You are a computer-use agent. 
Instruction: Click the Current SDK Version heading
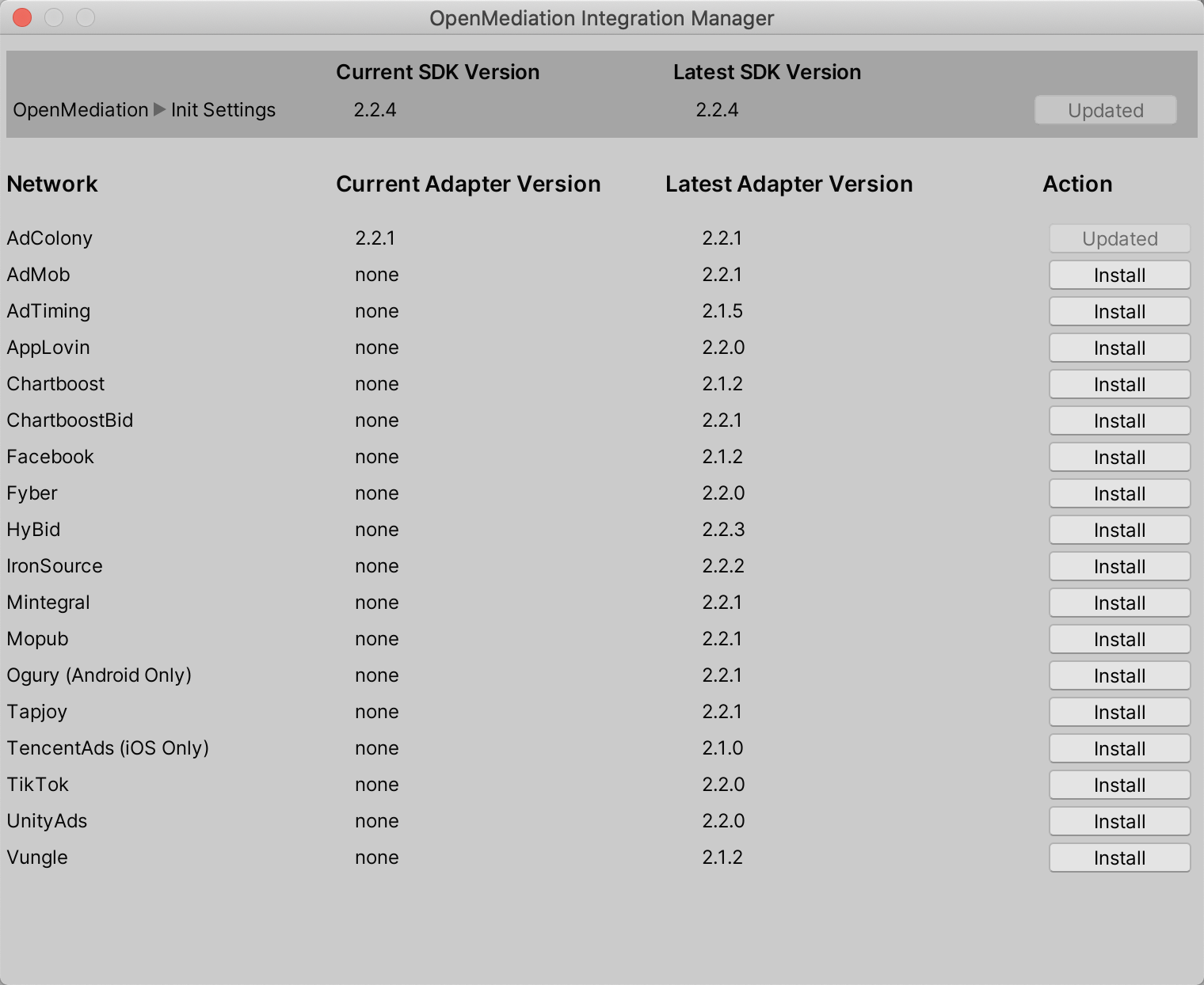437,72
